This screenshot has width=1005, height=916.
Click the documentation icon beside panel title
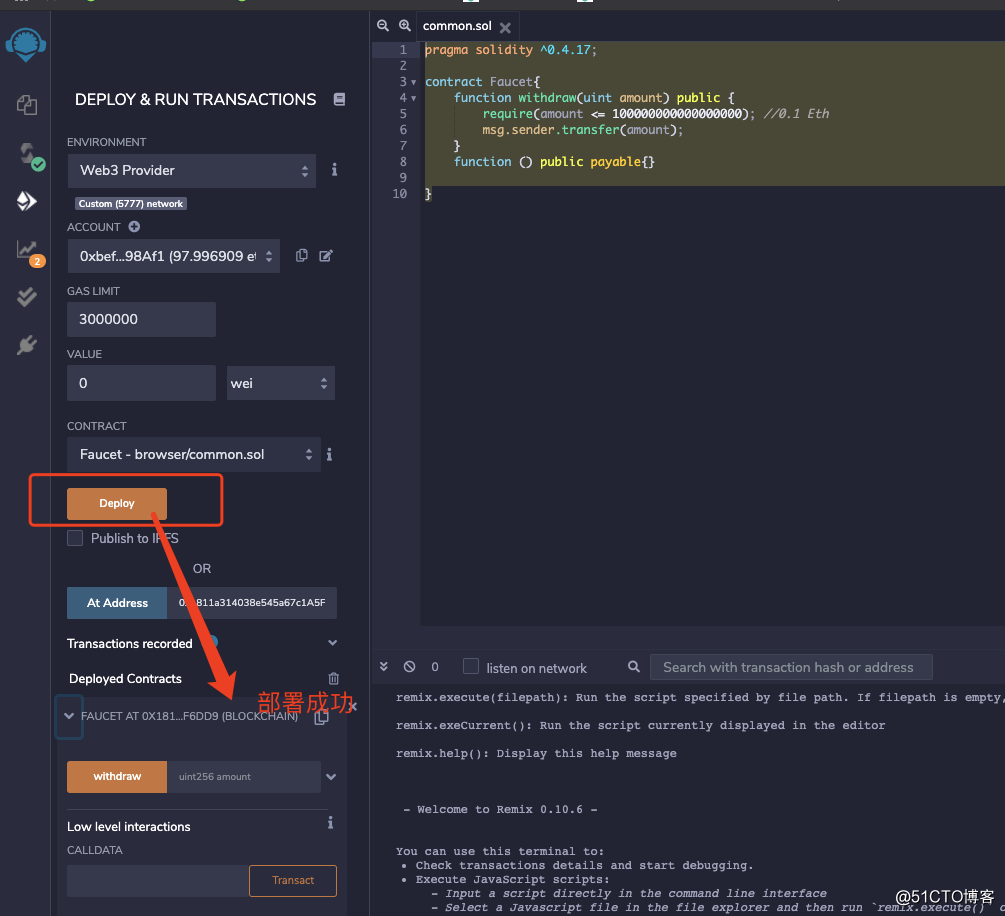click(340, 99)
